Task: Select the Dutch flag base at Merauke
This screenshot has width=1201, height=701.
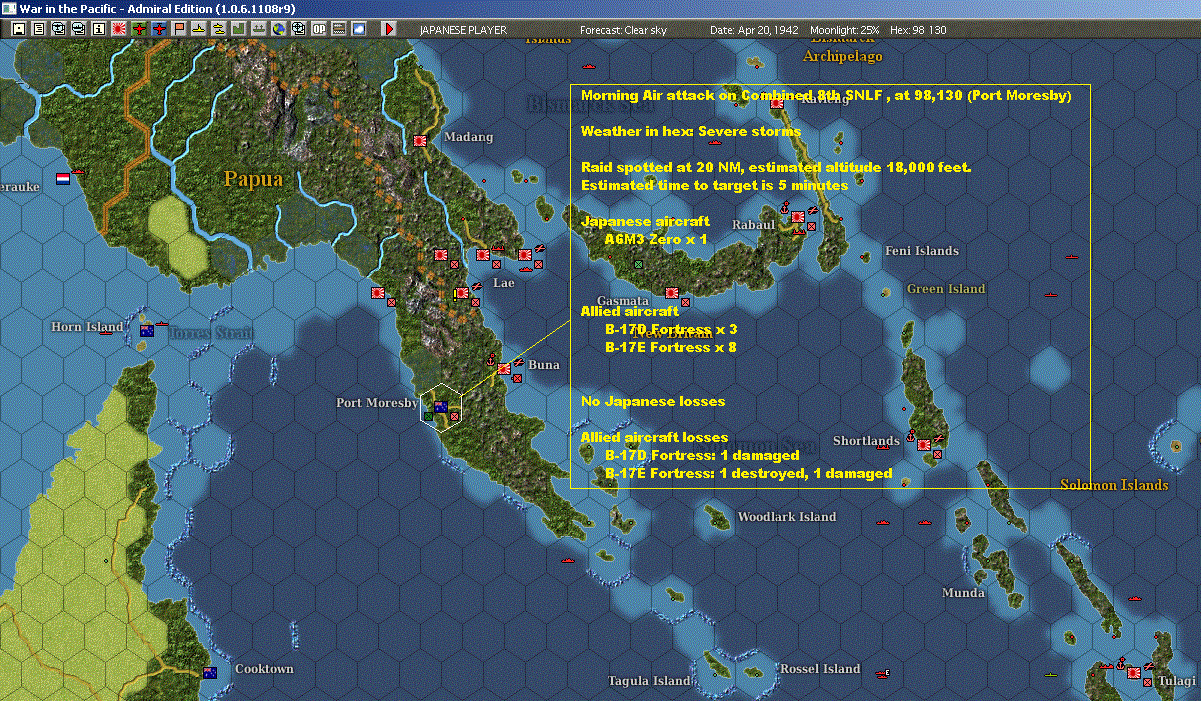Action: [62, 178]
